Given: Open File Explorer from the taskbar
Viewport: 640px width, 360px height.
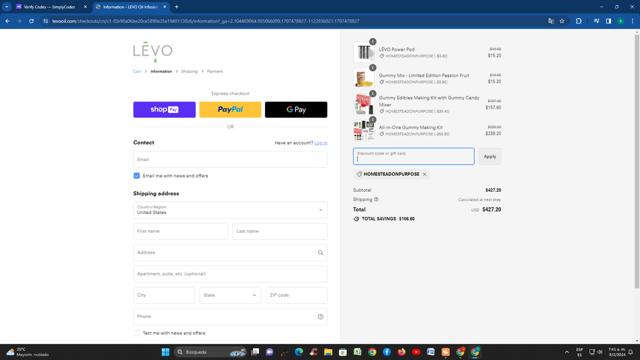Looking at the screenshot, I should pyautogui.click(x=328, y=352).
